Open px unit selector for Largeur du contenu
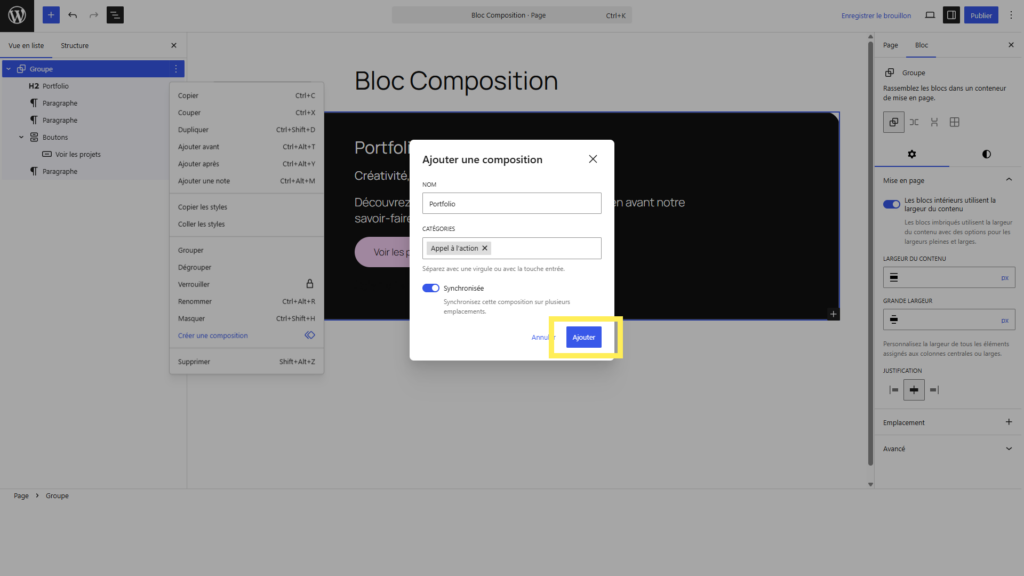 click(1004, 278)
